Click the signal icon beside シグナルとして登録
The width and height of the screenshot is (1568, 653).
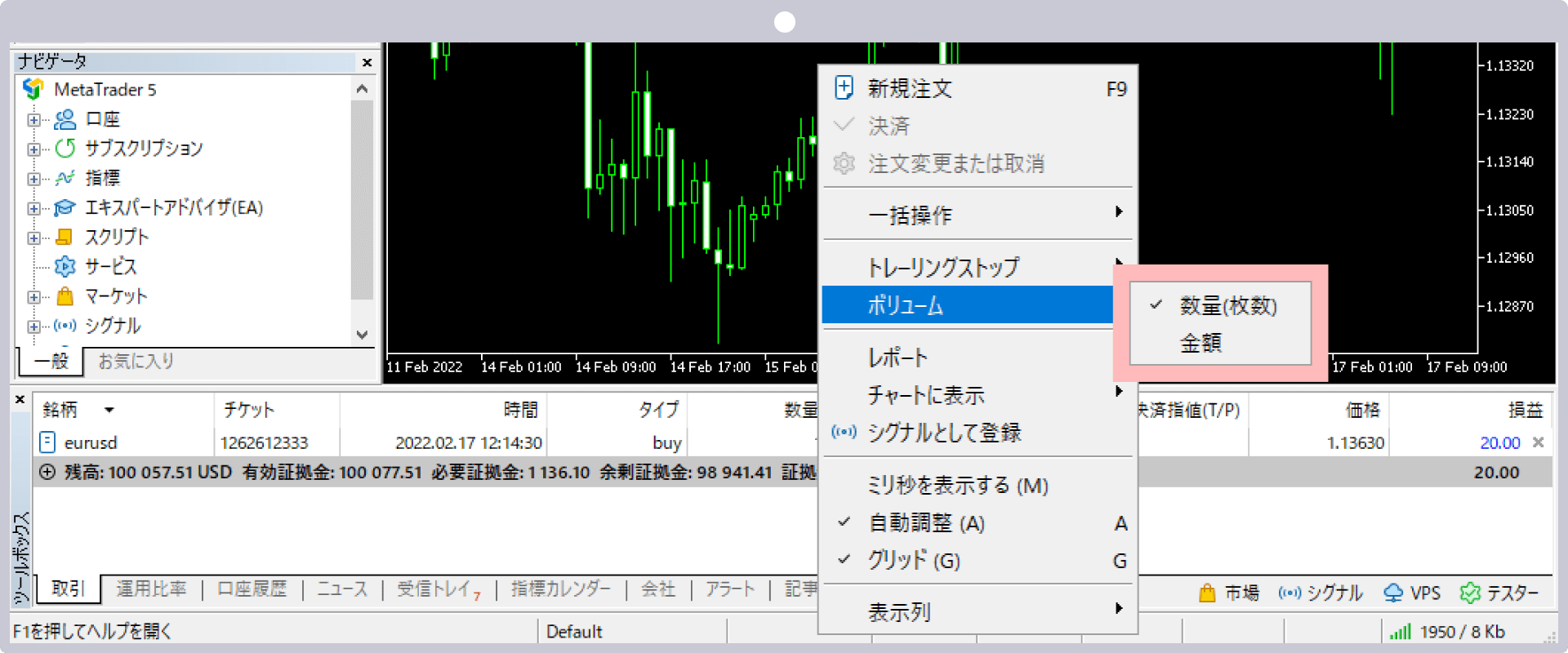(x=844, y=432)
